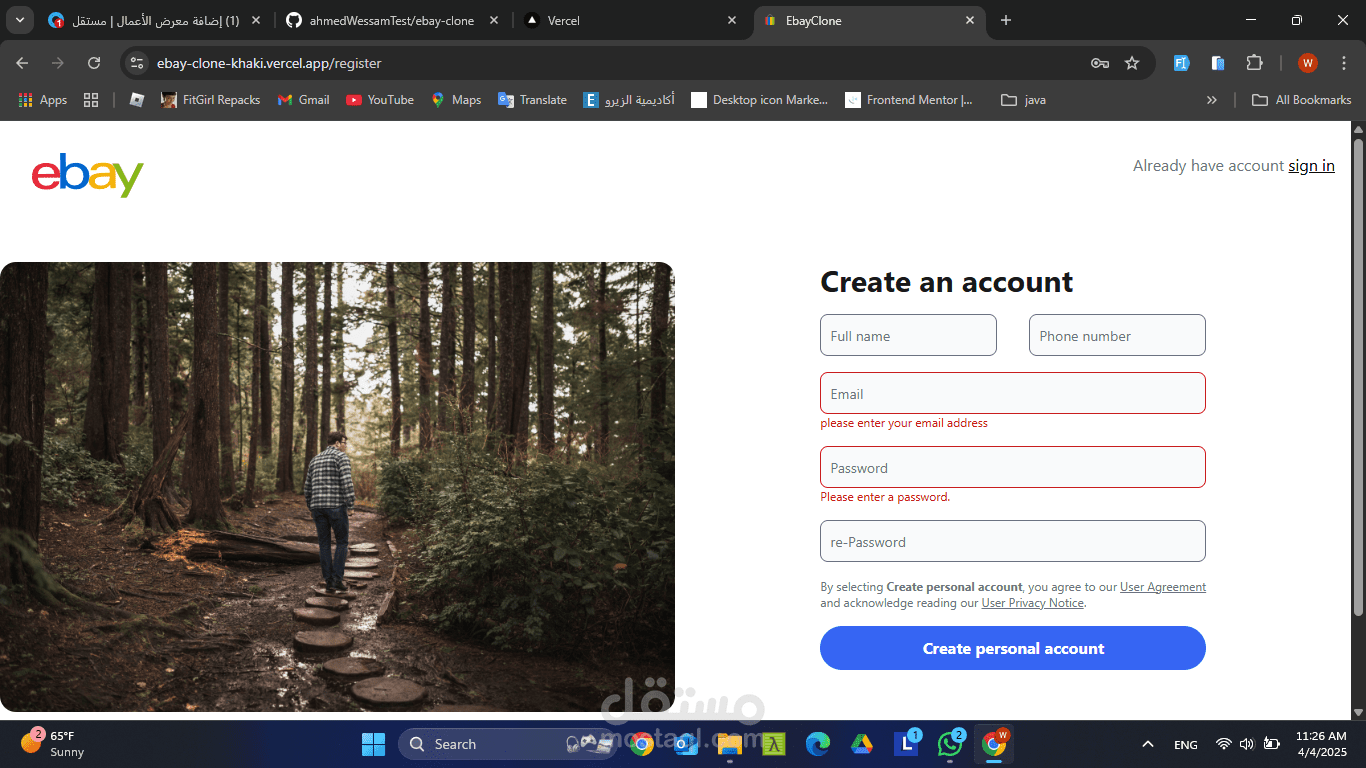Screen dimensions: 1366x768
Task: Click the address bar URL
Action: point(269,63)
